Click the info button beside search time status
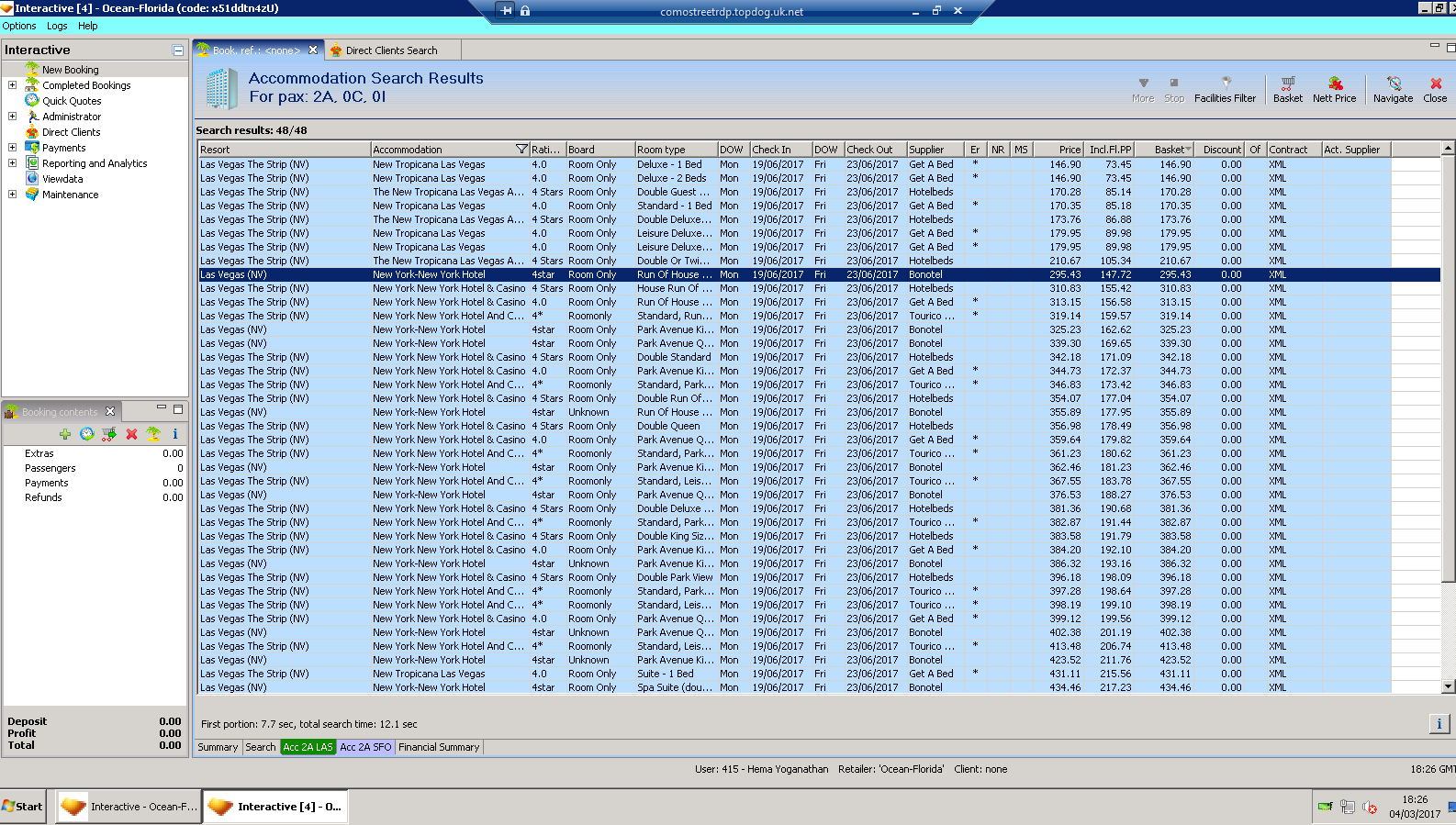 1439,724
